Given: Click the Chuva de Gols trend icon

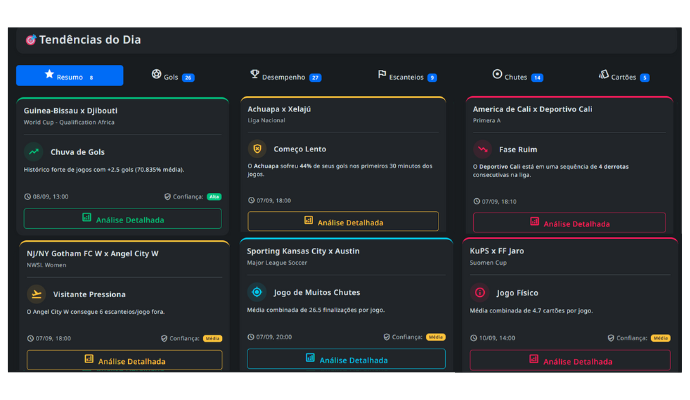Looking at the screenshot, I should point(34,152).
